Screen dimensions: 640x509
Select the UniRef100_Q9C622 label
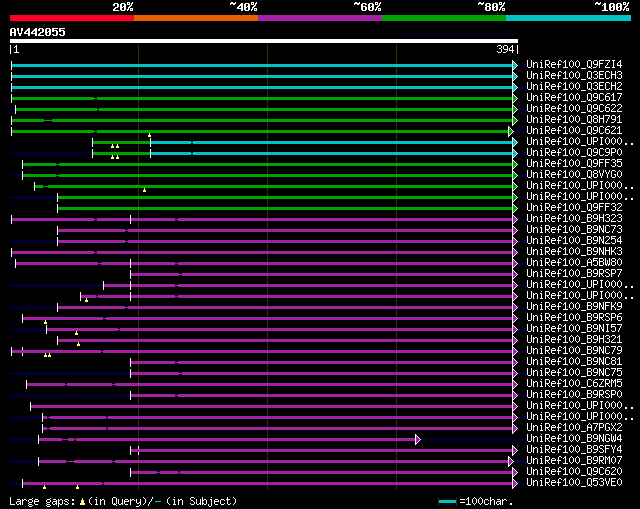[574, 108]
